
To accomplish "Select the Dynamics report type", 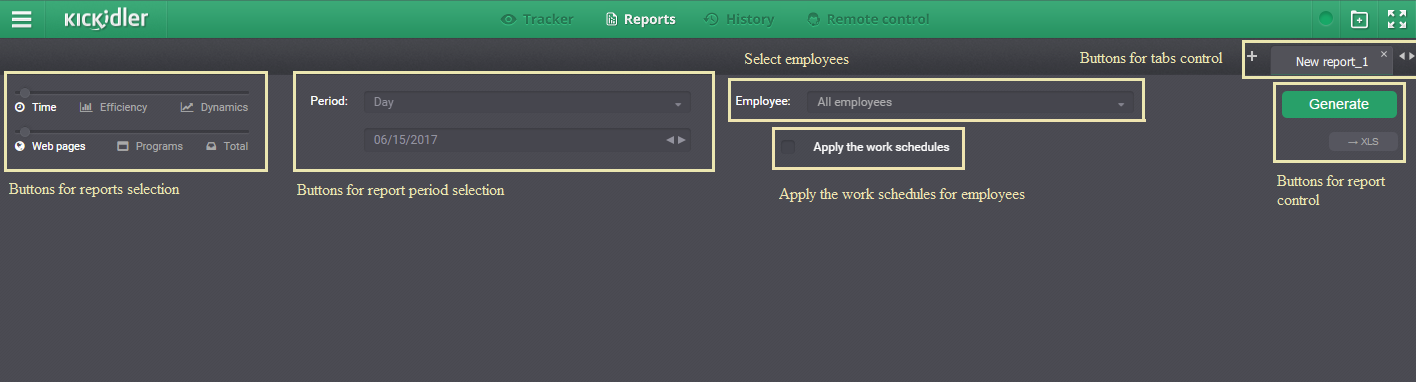I will [x=214, y=107].
